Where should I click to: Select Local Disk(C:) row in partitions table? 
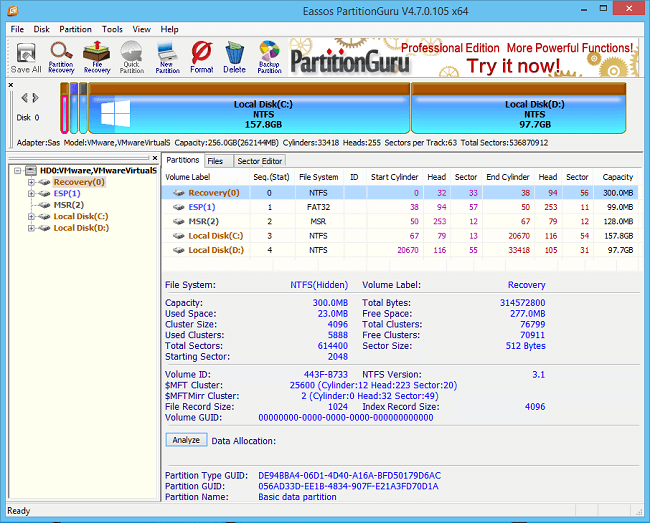click(400, 236)
